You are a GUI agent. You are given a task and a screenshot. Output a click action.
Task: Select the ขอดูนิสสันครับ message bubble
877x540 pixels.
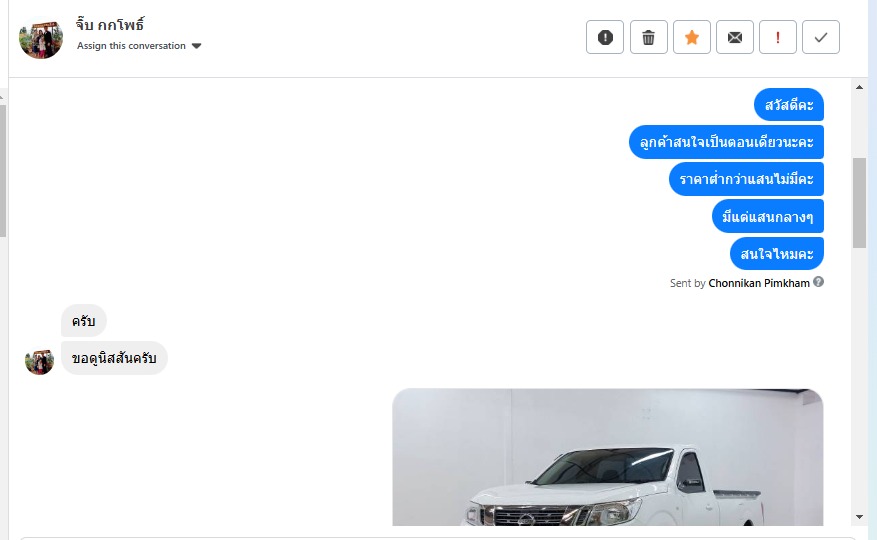[x=114, y=358]
